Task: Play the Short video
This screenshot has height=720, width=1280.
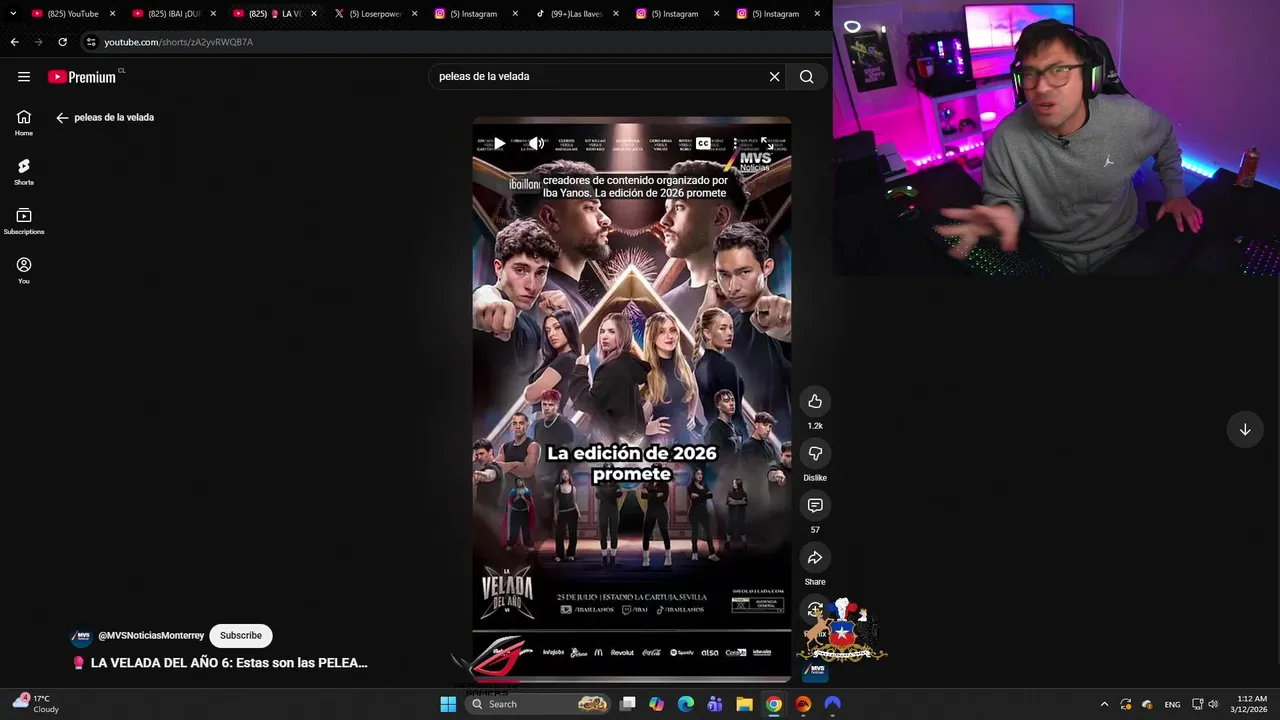Action: click(499, 143)
